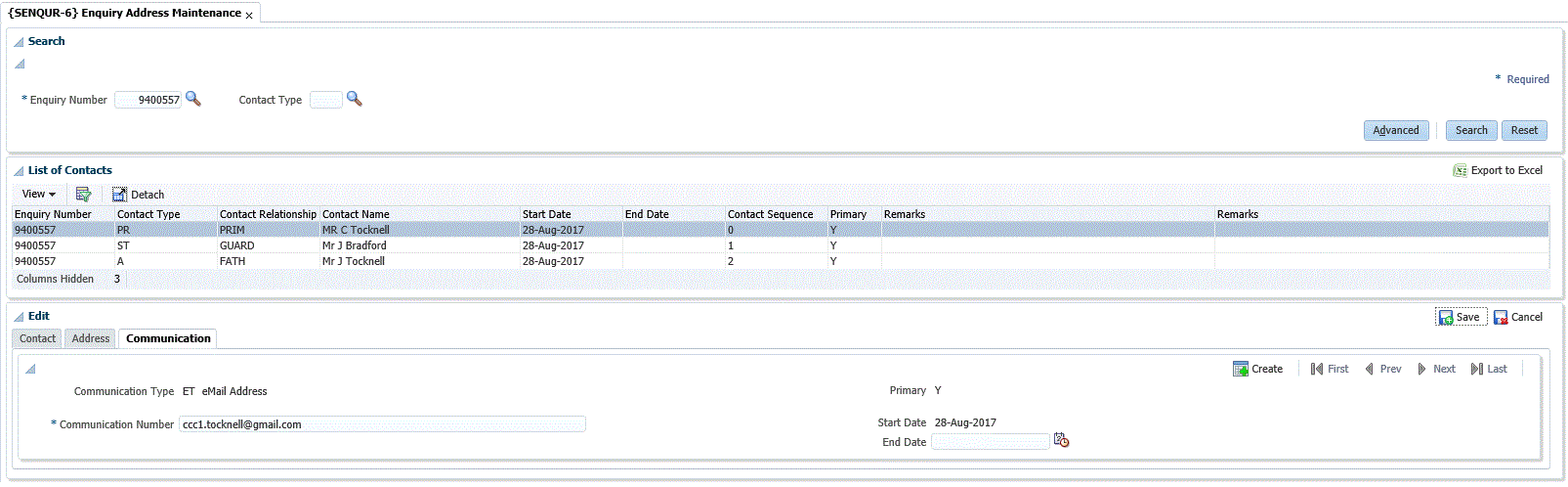The height and width of the screenshot is (487, 1568).
Task: Go to Next record arrow icon
Action: pyautogui.click(x=1422, y=369)
